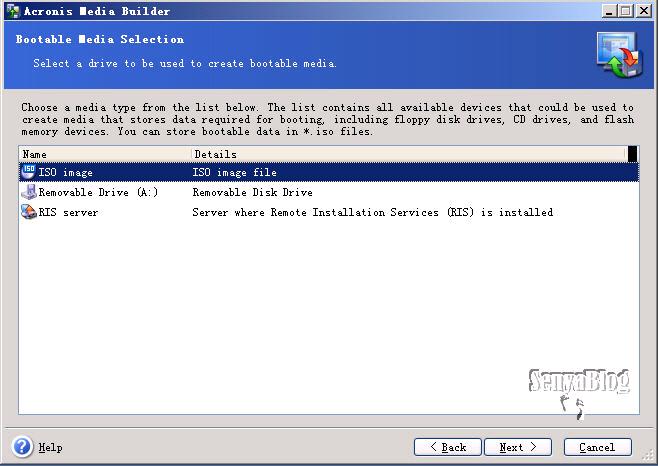Go back with the Back button
Image resolution: width=658 pixels, height=466 pixels.
(x=447, y=447)
